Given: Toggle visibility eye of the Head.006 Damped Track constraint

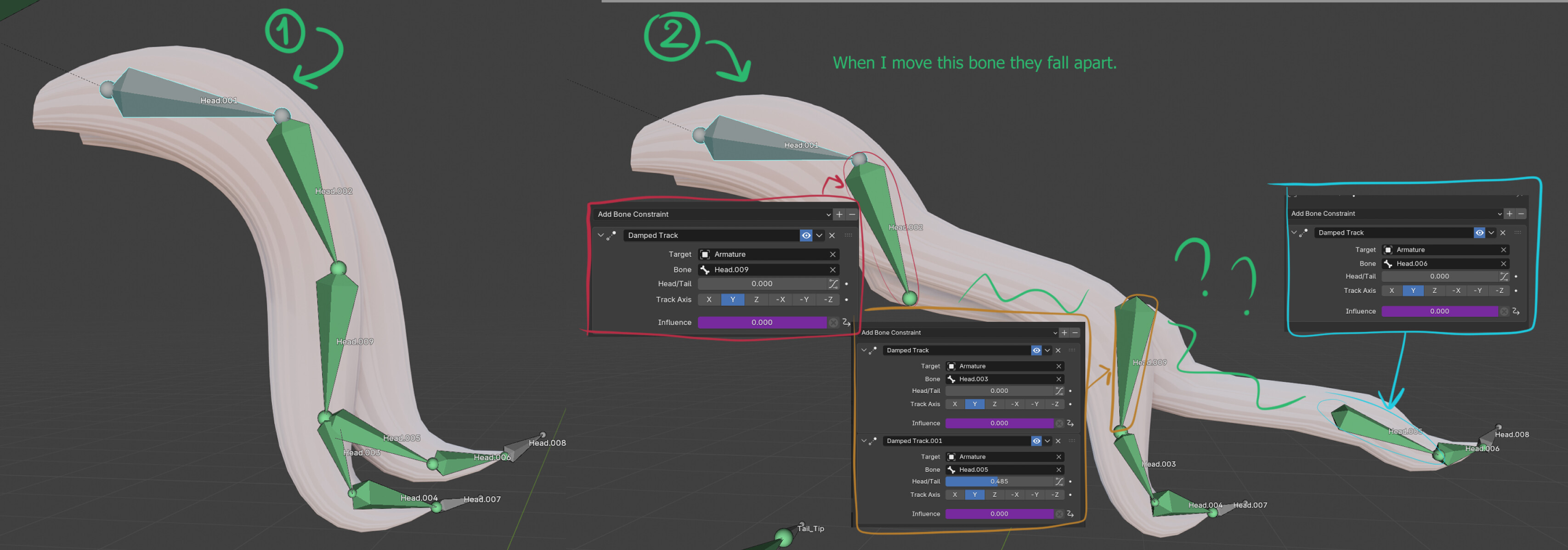Looking at the screenshot, I should 1479,233.
